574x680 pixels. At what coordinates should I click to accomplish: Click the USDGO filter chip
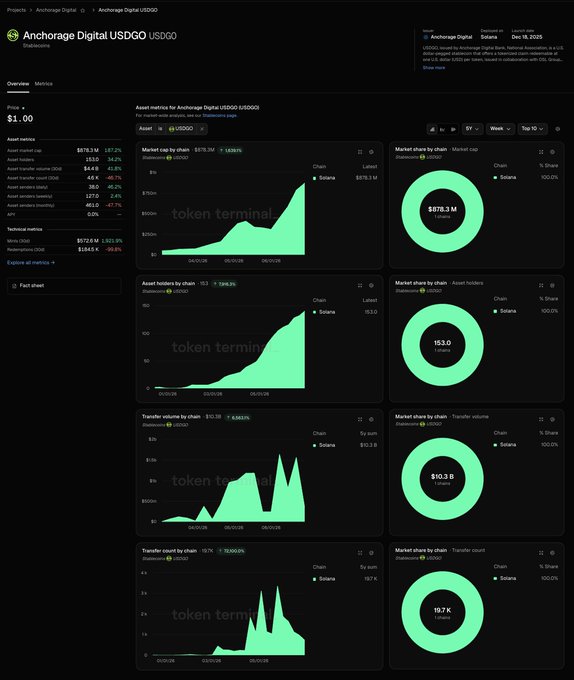[181, 129]
